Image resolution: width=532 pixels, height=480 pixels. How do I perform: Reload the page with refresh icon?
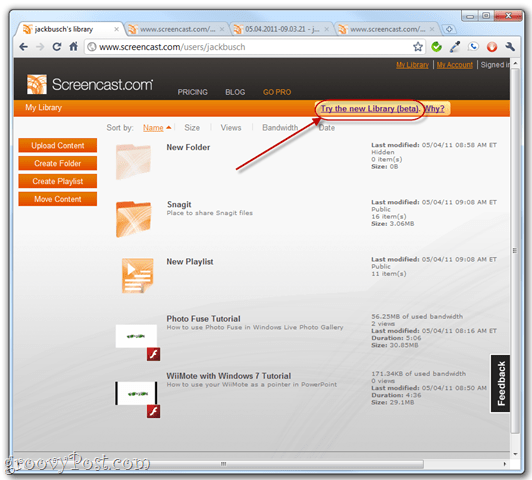[x=57, y=47]
